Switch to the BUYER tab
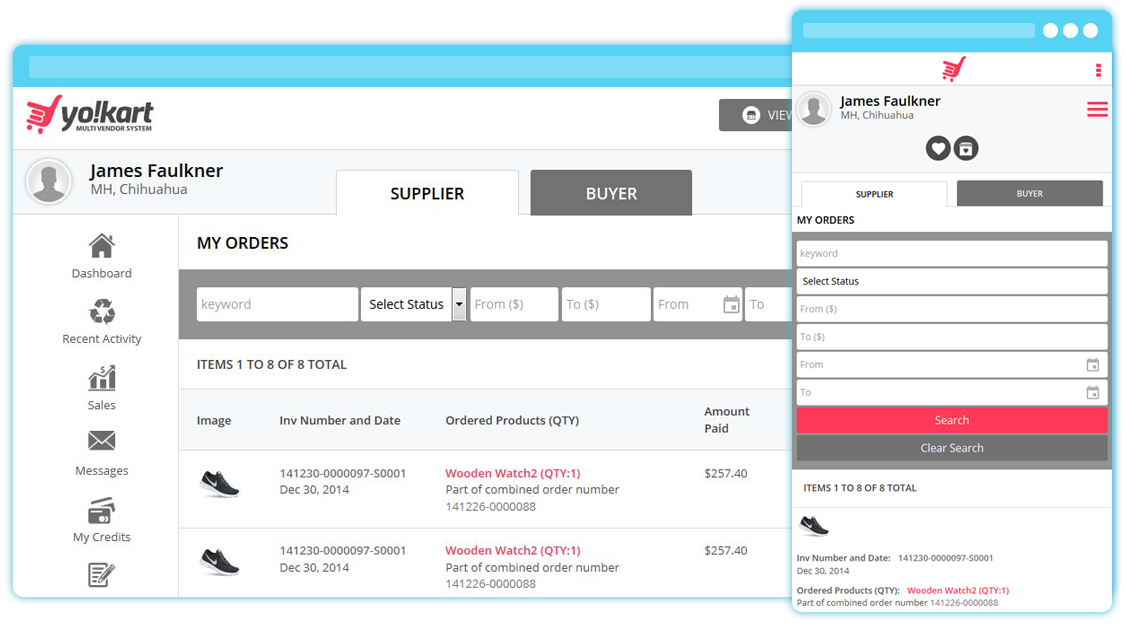The image size is (1125, 626). pos(610,192)
